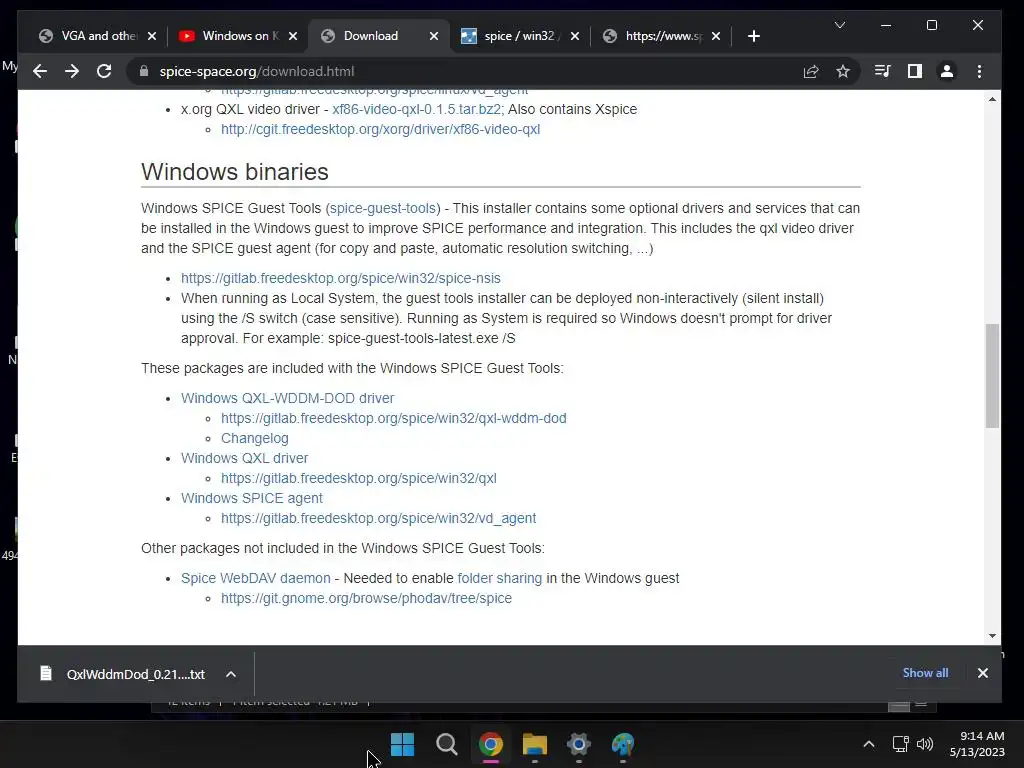Click Show all downloads
This screenshot has height=768, width=1024.
[925, 673]
